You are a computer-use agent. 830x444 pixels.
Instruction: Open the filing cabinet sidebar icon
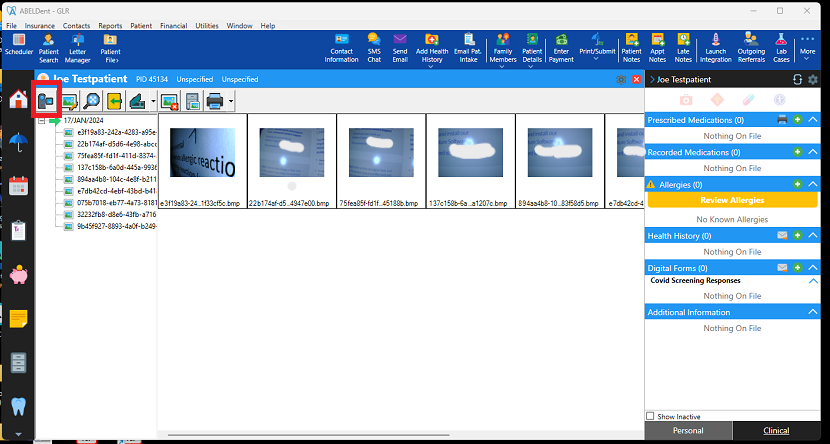tap(18, 363)
